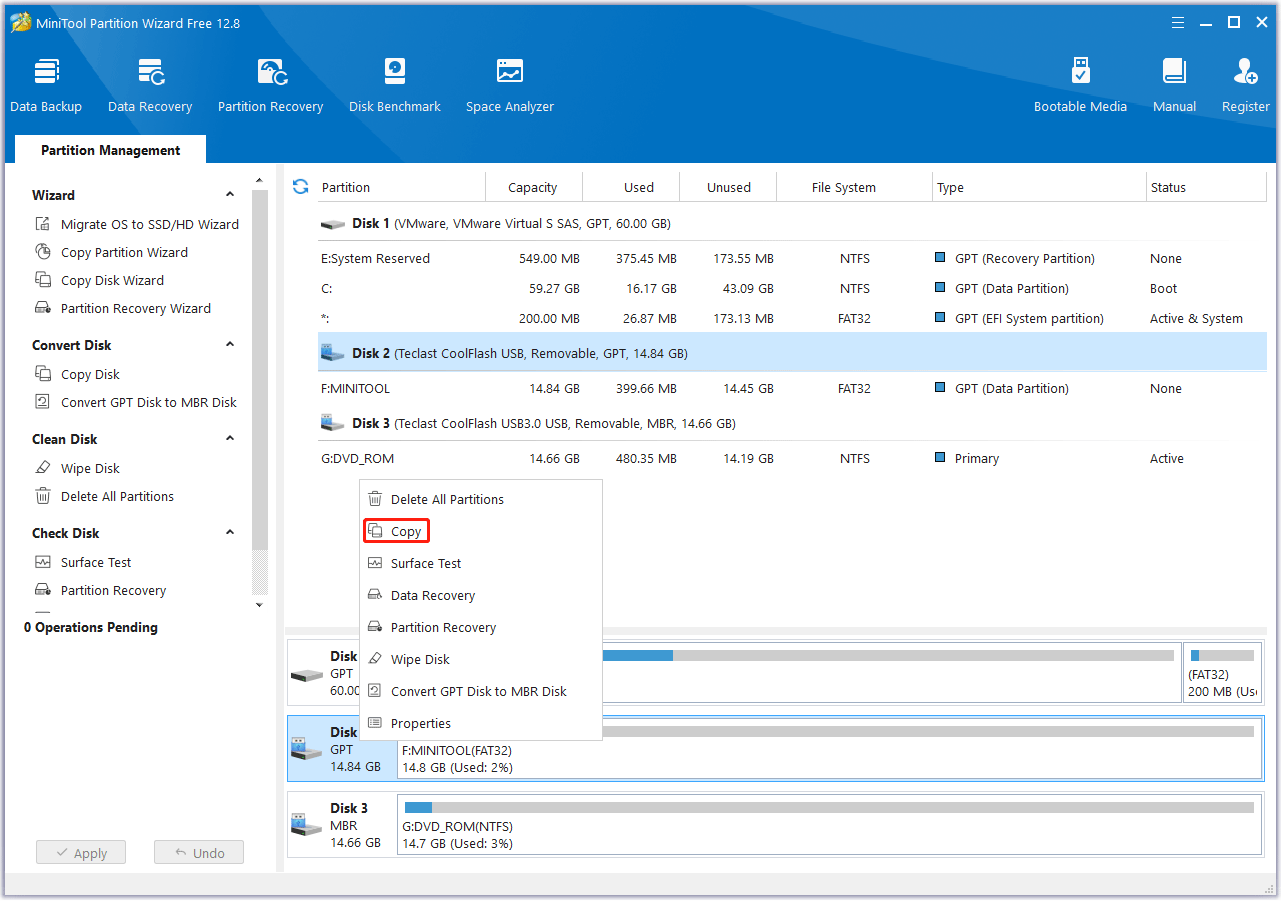1281x901 pixels.
Task: Click the Register icon
Action: (1245, 84)
